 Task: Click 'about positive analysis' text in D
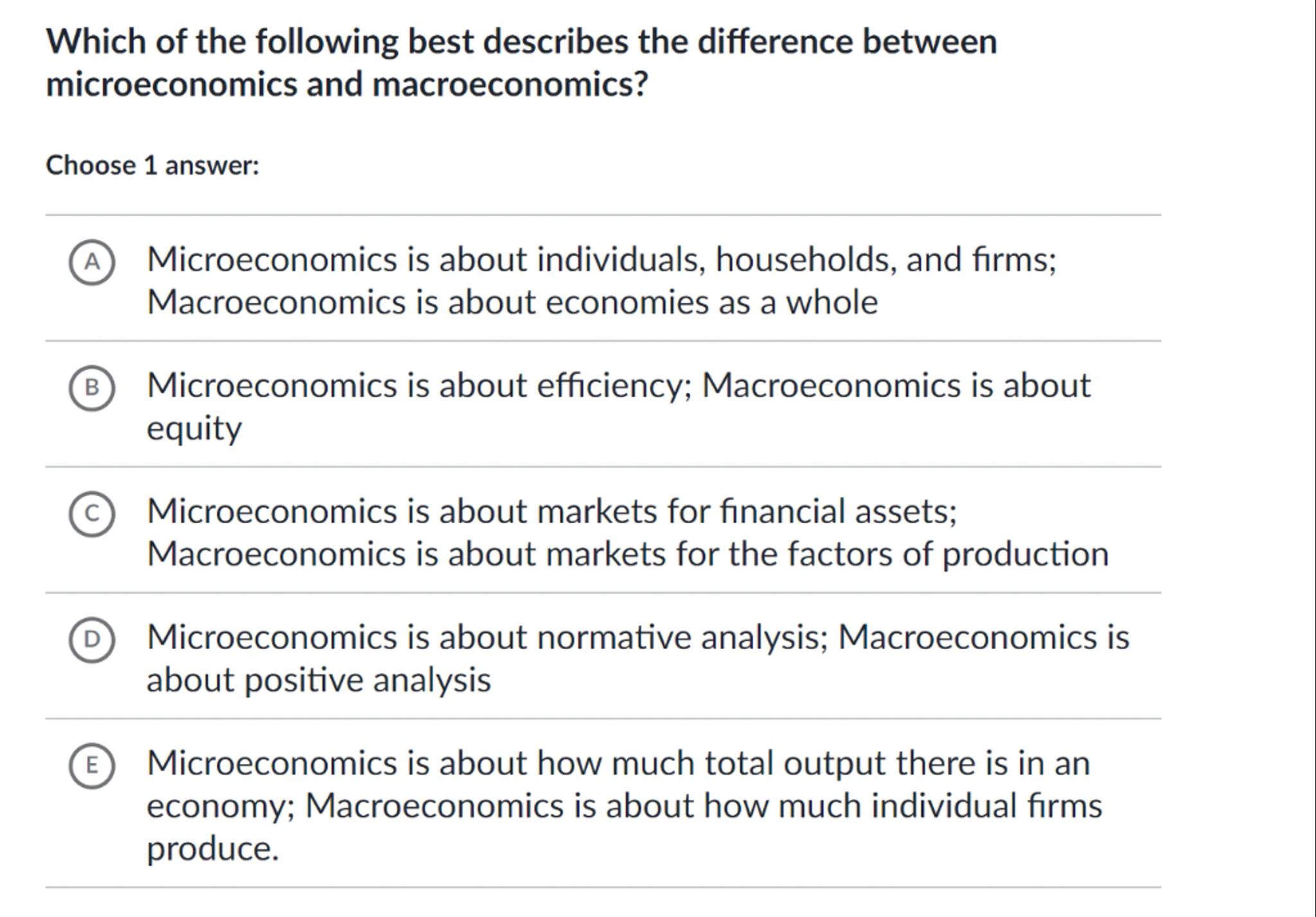point(319,680)
